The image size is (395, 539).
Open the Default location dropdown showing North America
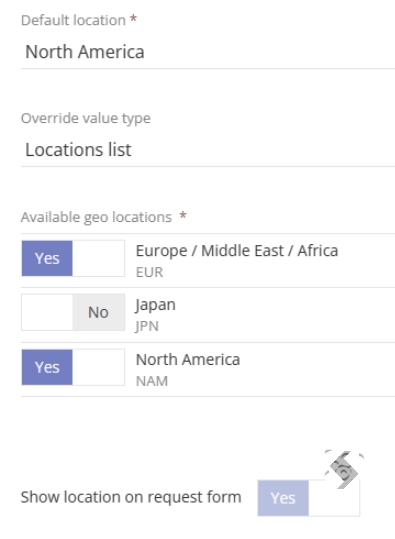coord(208,52)
